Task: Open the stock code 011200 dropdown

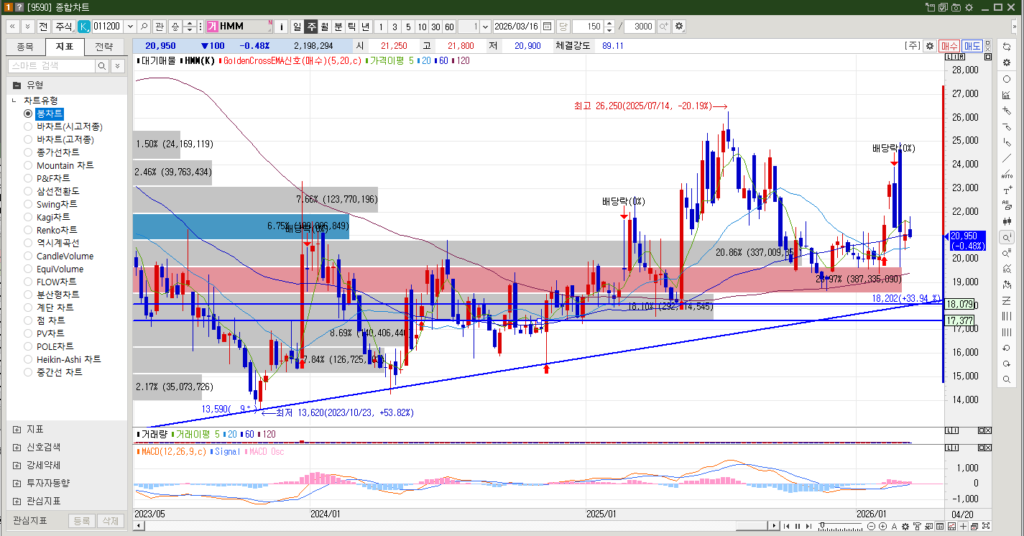Action: click(130, 25)
